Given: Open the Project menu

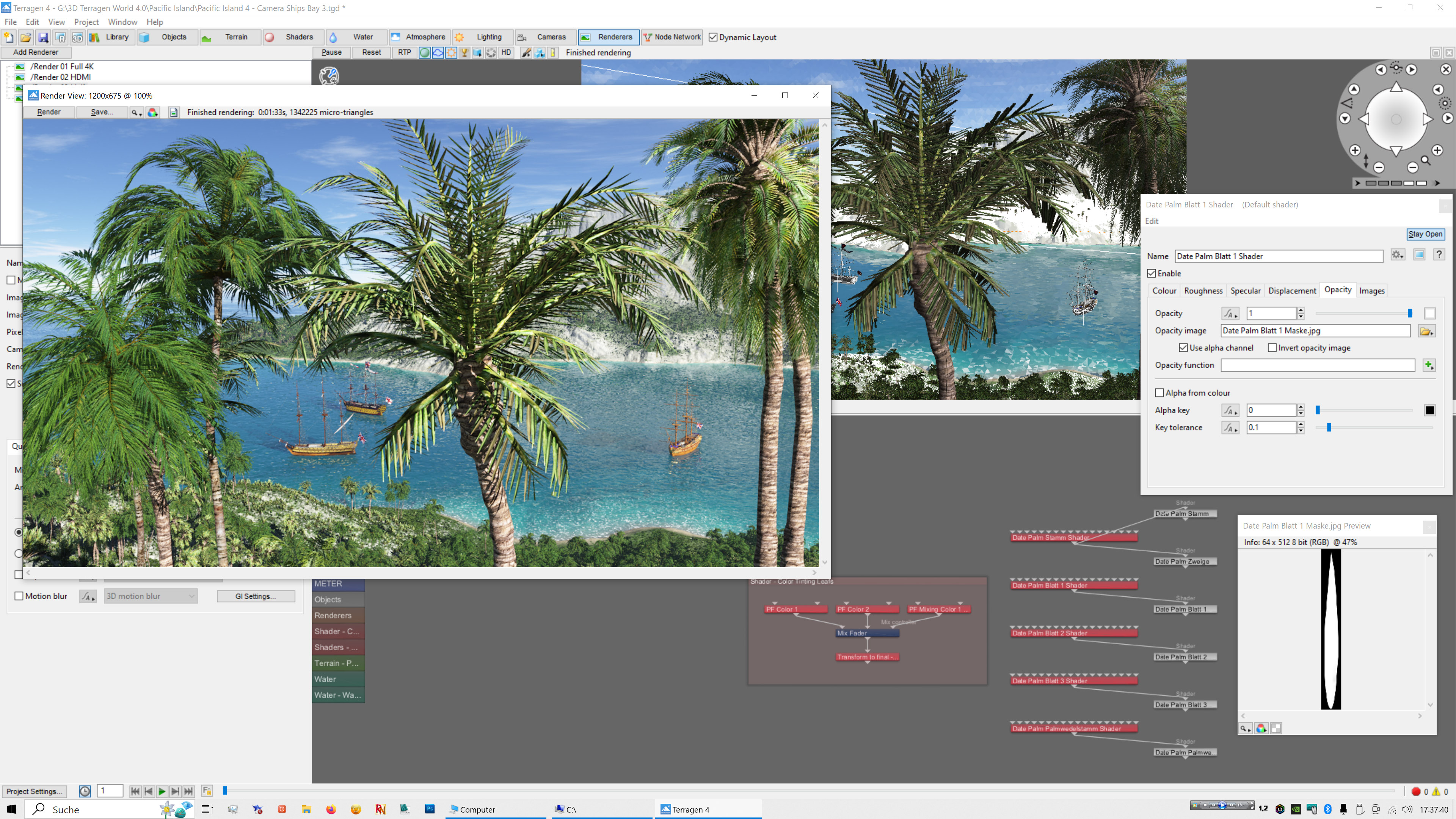Looking at the screenshot, I should (86, 22).
